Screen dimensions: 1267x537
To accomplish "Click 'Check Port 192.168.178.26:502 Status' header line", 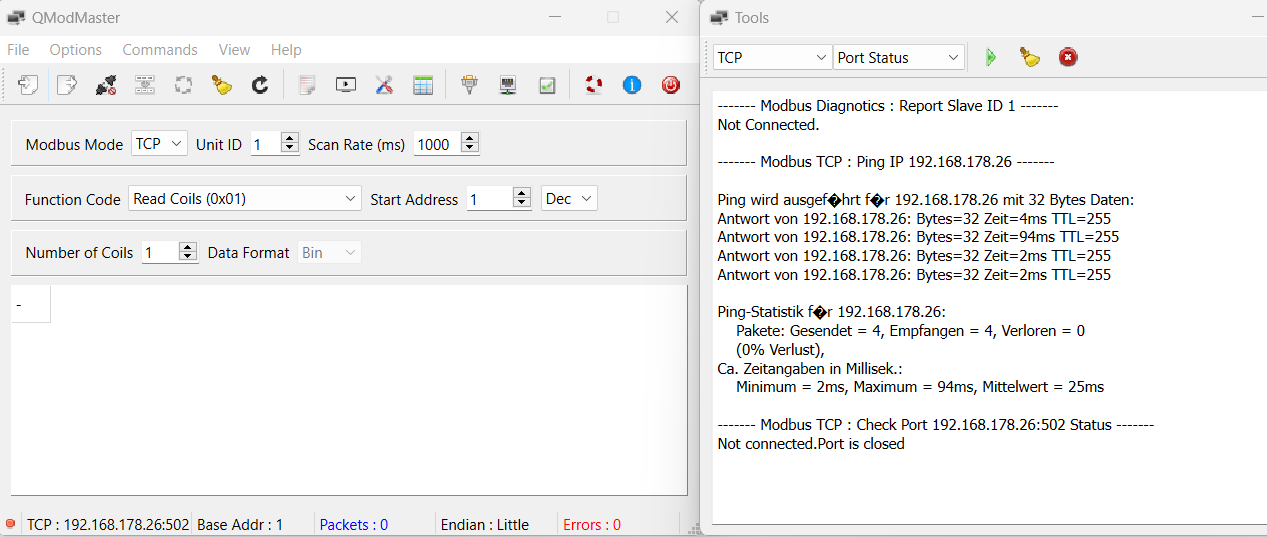I will pyautogui.click(x=936, y=425).
